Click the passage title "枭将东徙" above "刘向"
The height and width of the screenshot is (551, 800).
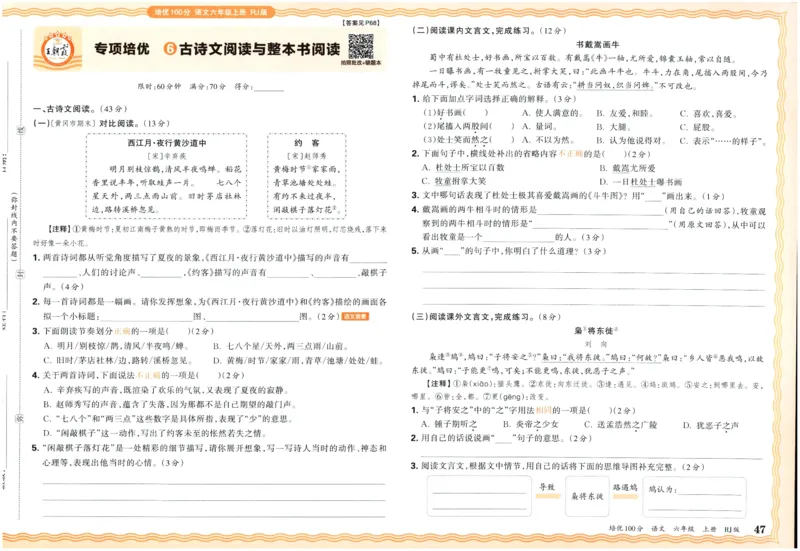[595, 331]
